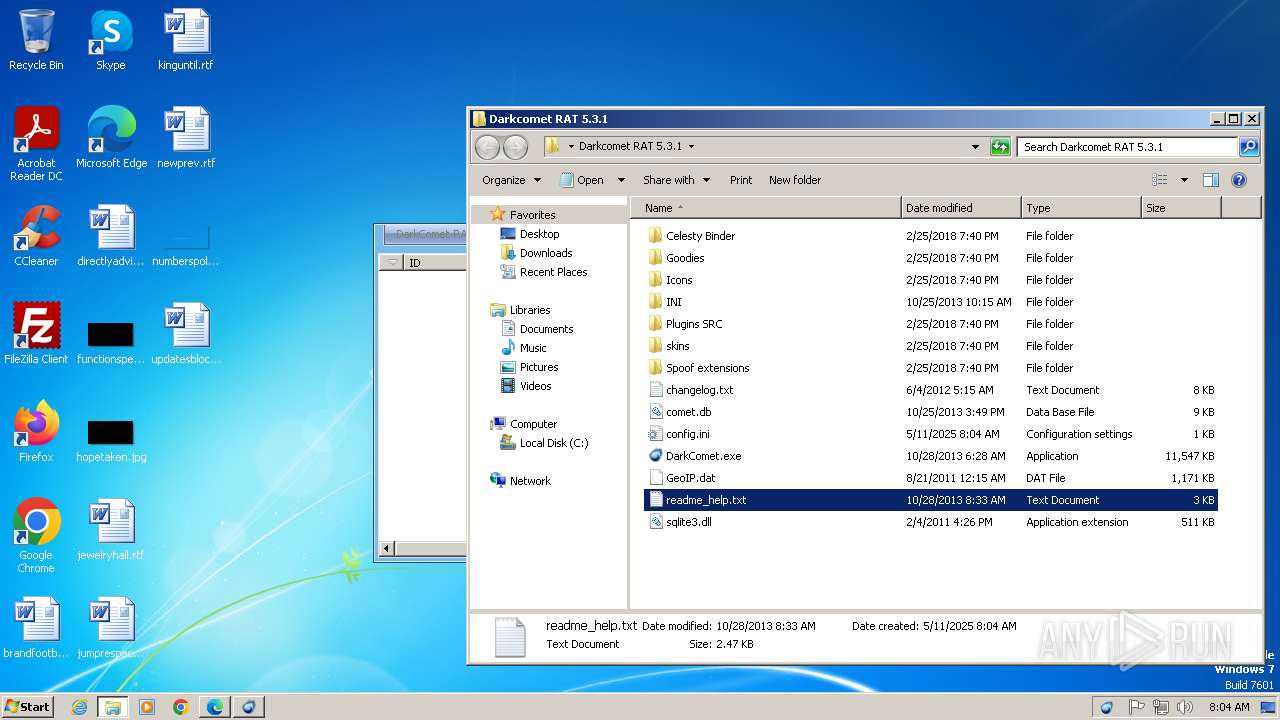Click the volume icon in system tray
Image resolution: width=1280 pixels, height=720 pixels.
(1187, 707)
